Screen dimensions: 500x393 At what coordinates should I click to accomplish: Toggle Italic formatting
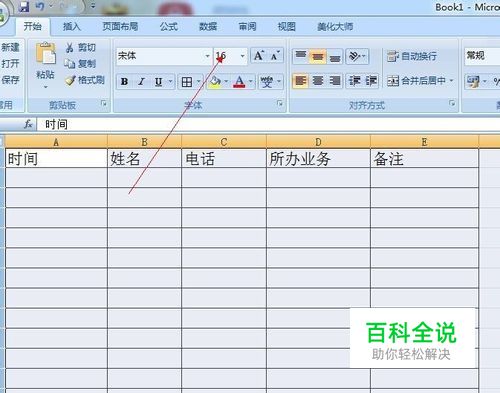[x=141, y=82]
